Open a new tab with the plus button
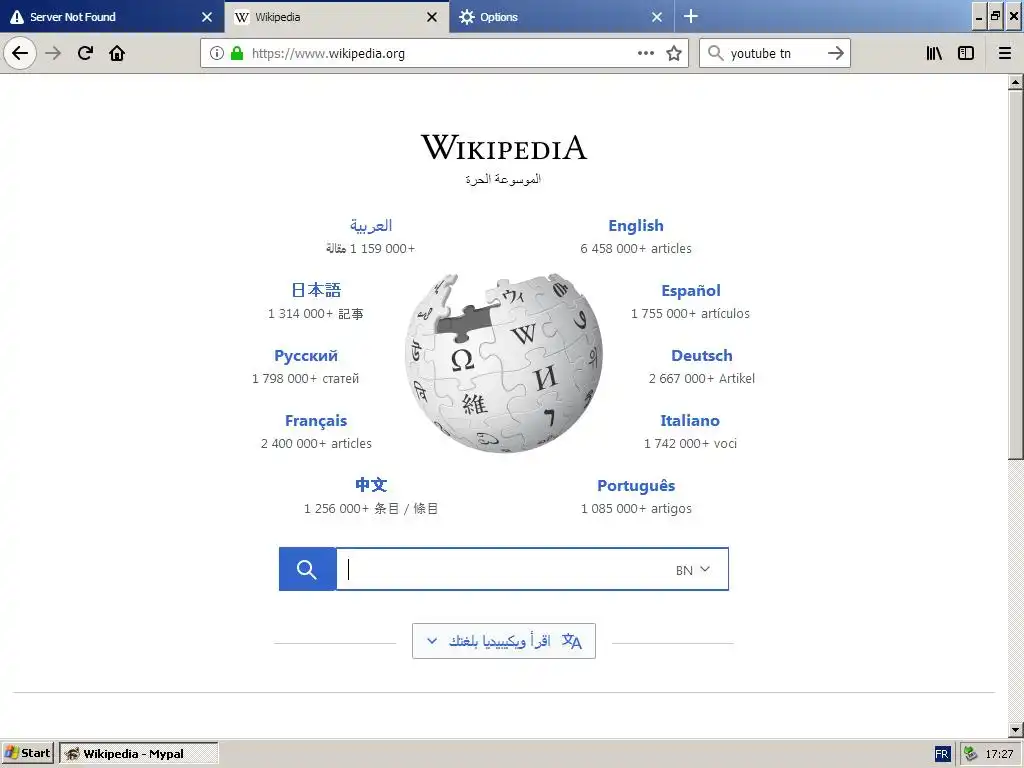Viewport: 1024px width, 768px height. (691, 16)
